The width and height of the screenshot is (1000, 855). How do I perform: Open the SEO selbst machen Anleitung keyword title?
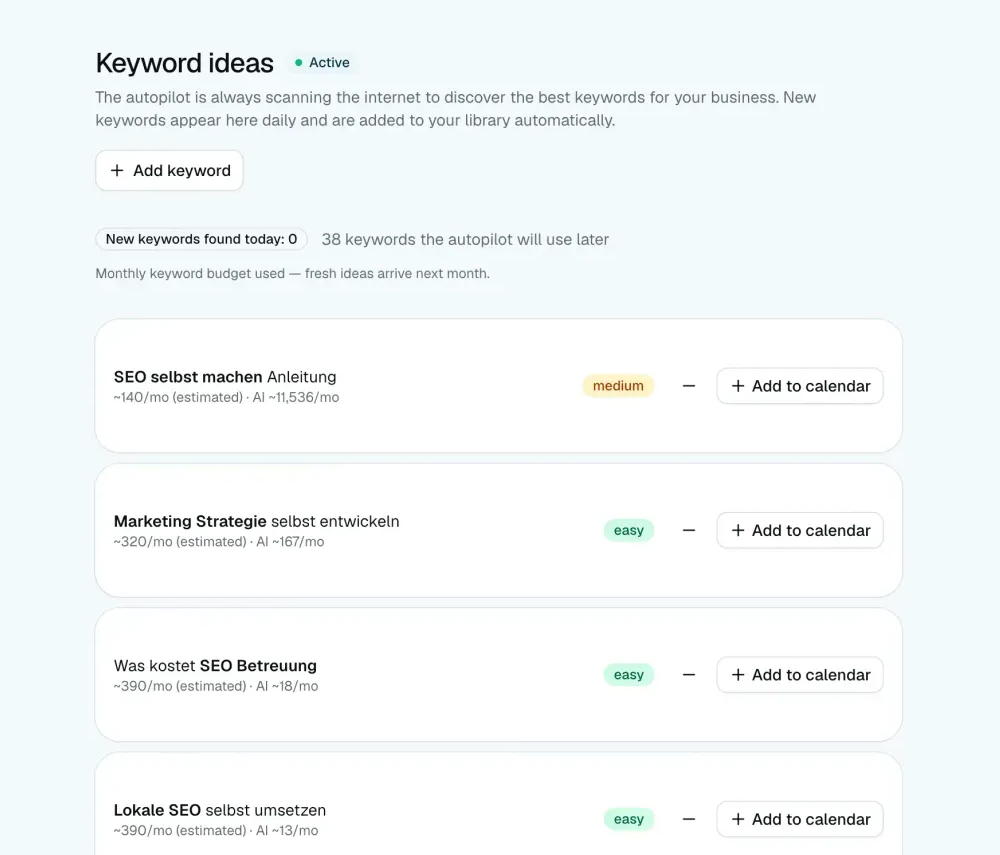225,377
